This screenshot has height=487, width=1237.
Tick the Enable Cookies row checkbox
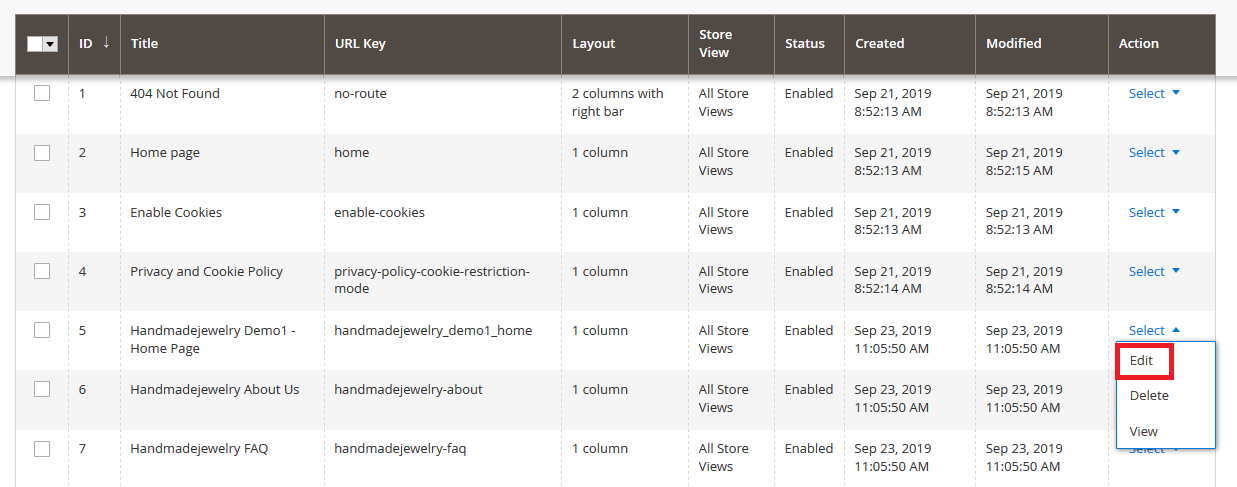coord(42,212)
